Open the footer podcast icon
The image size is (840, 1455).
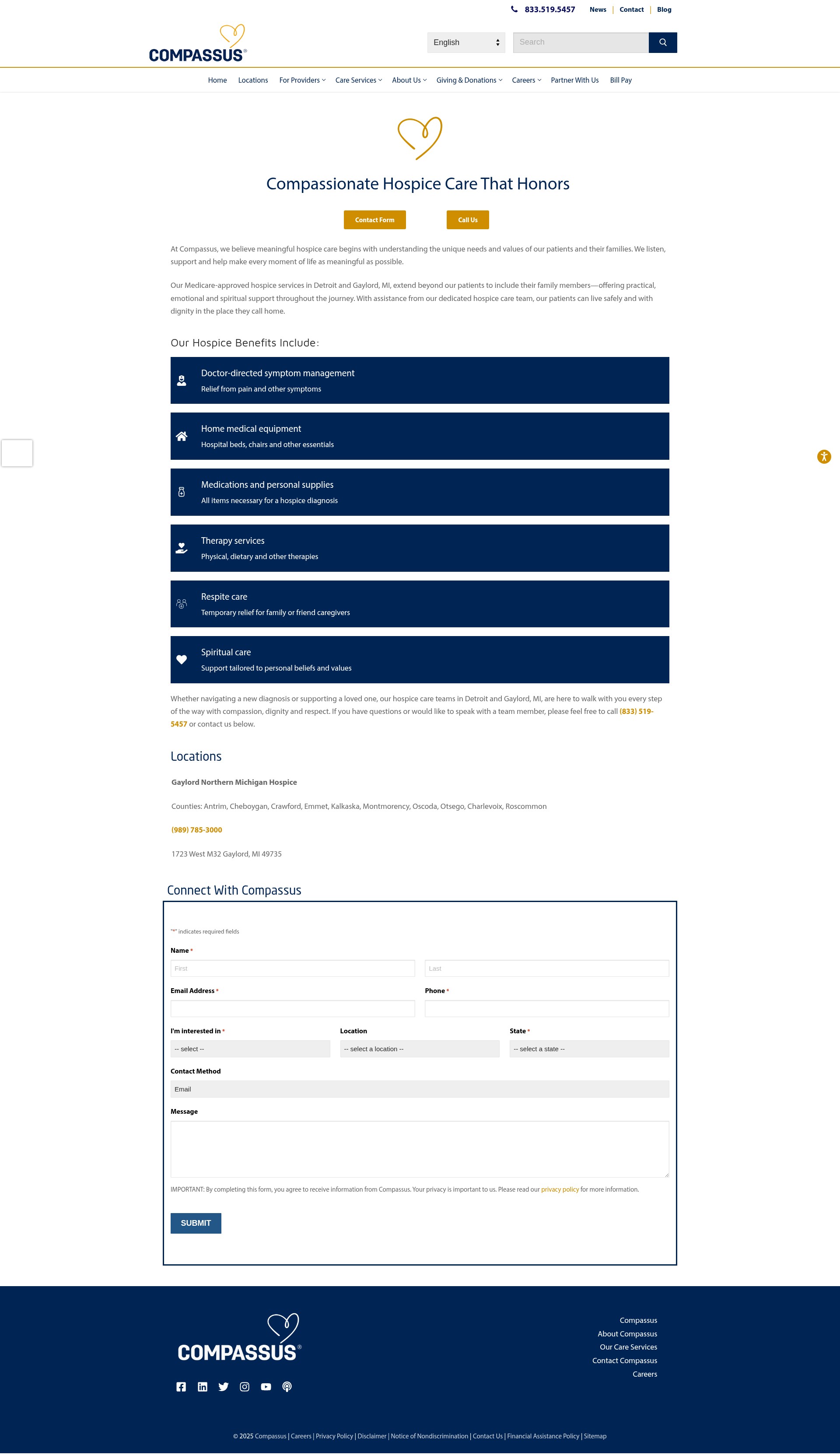pyautogui.click(x=287, y=1387)
